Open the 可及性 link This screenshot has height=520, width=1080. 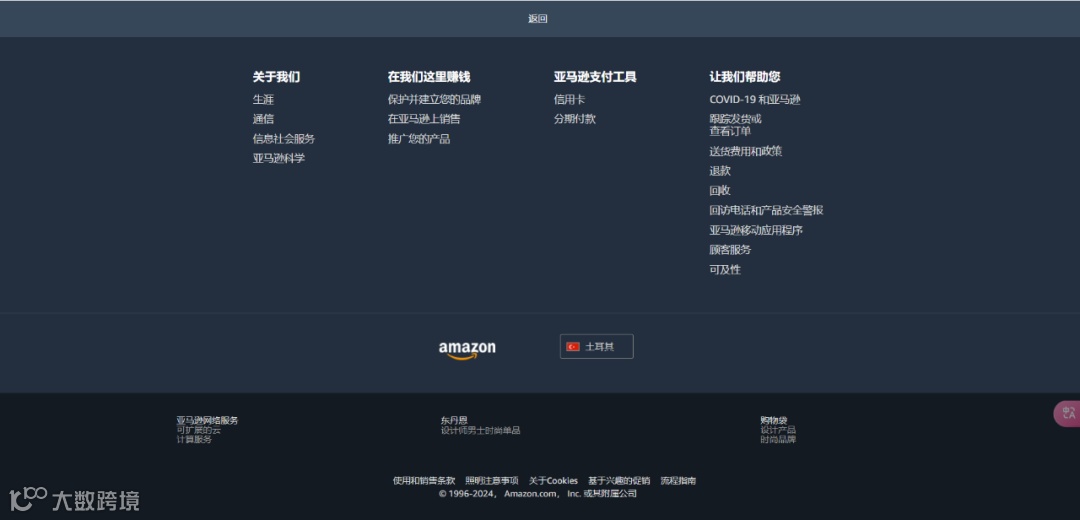click(x=725, y=270)
